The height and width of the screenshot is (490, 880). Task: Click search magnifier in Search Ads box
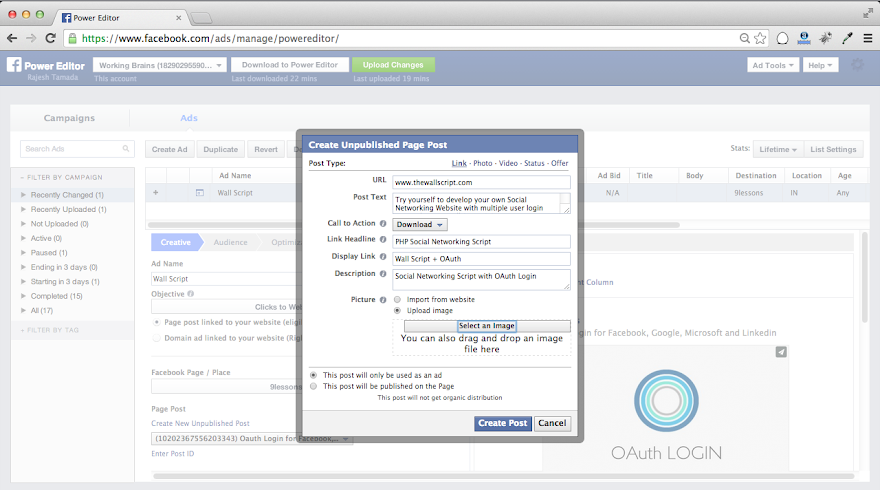pyautogui.click(x=126, y=149)
